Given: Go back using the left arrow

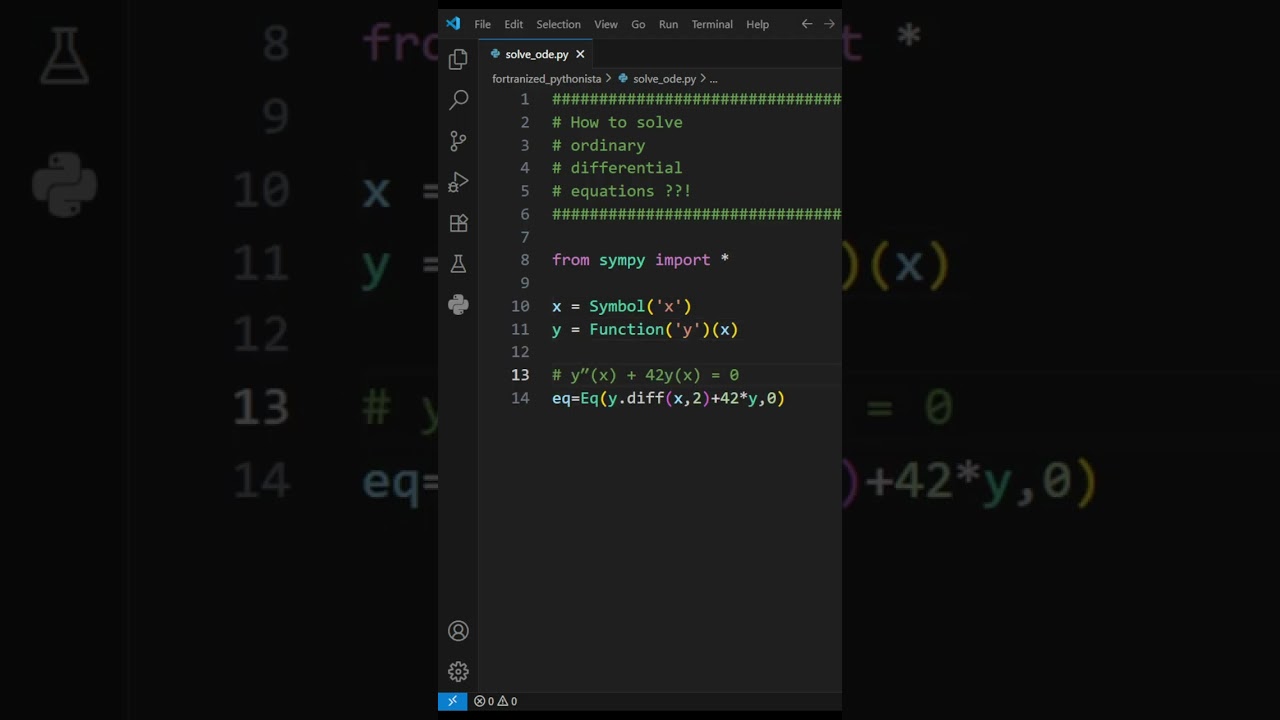Looking at the screenshot, I should [807, 24].
